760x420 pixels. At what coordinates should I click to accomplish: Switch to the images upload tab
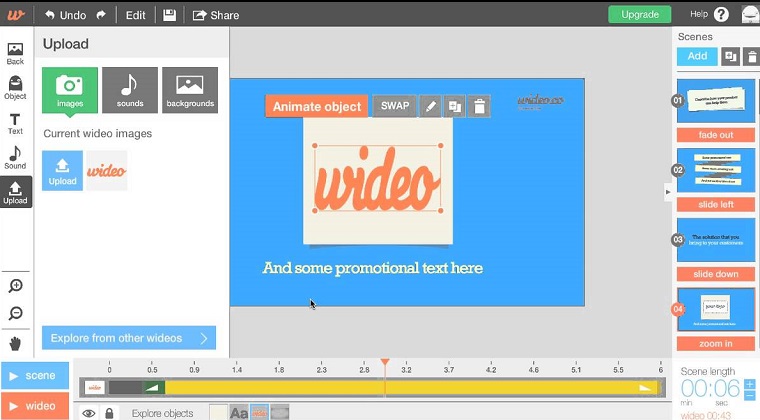pyautogui.click(x=70, y=90)
